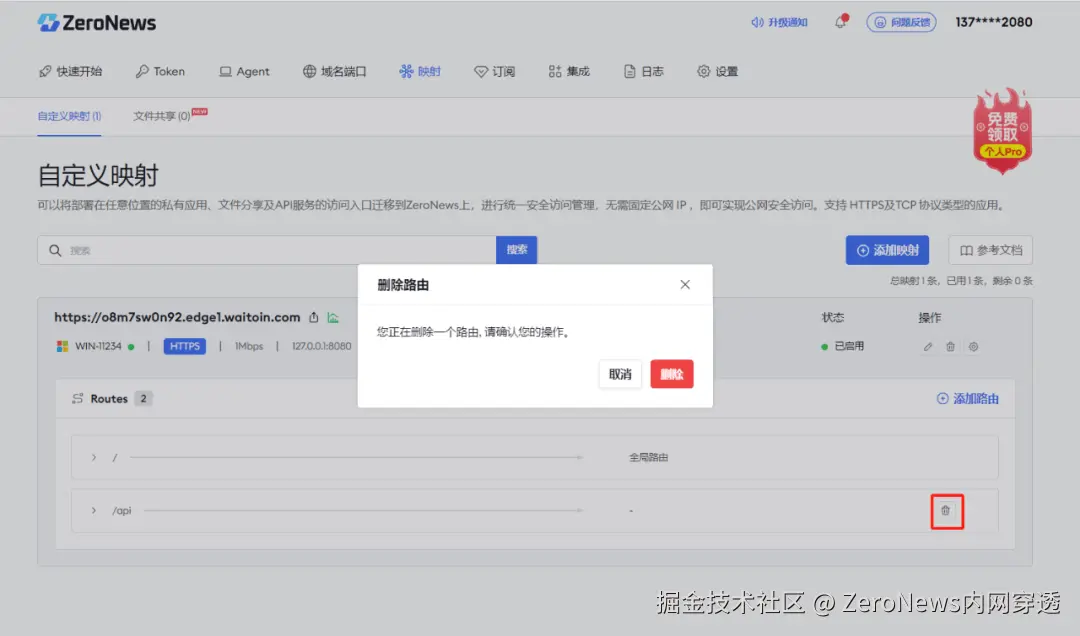Click the add mapping button
The width and height of the screenshot is (1080, 636).
[887, 250]
